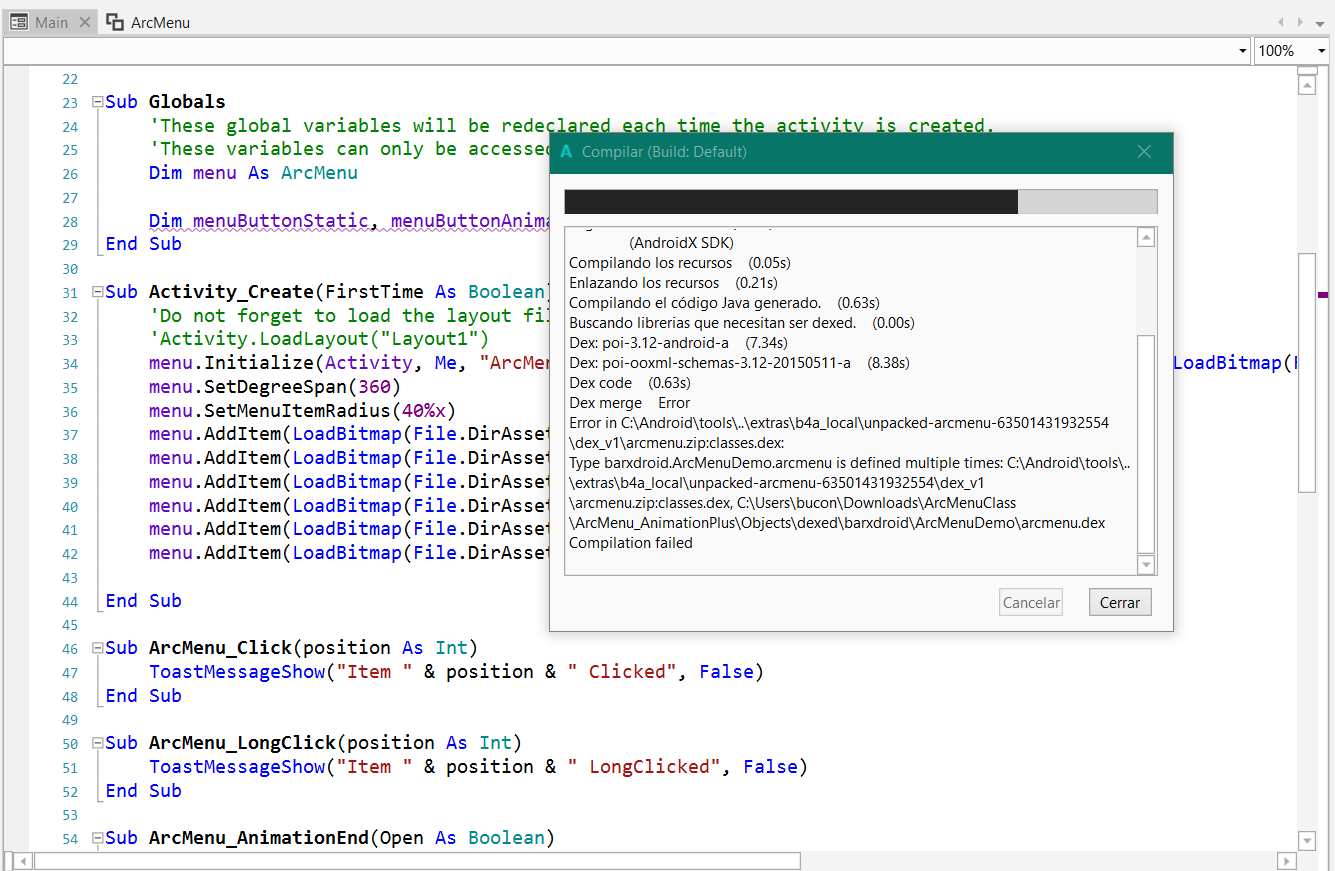Click the Cerrar button in compile dialog

tap(1120, 602)
